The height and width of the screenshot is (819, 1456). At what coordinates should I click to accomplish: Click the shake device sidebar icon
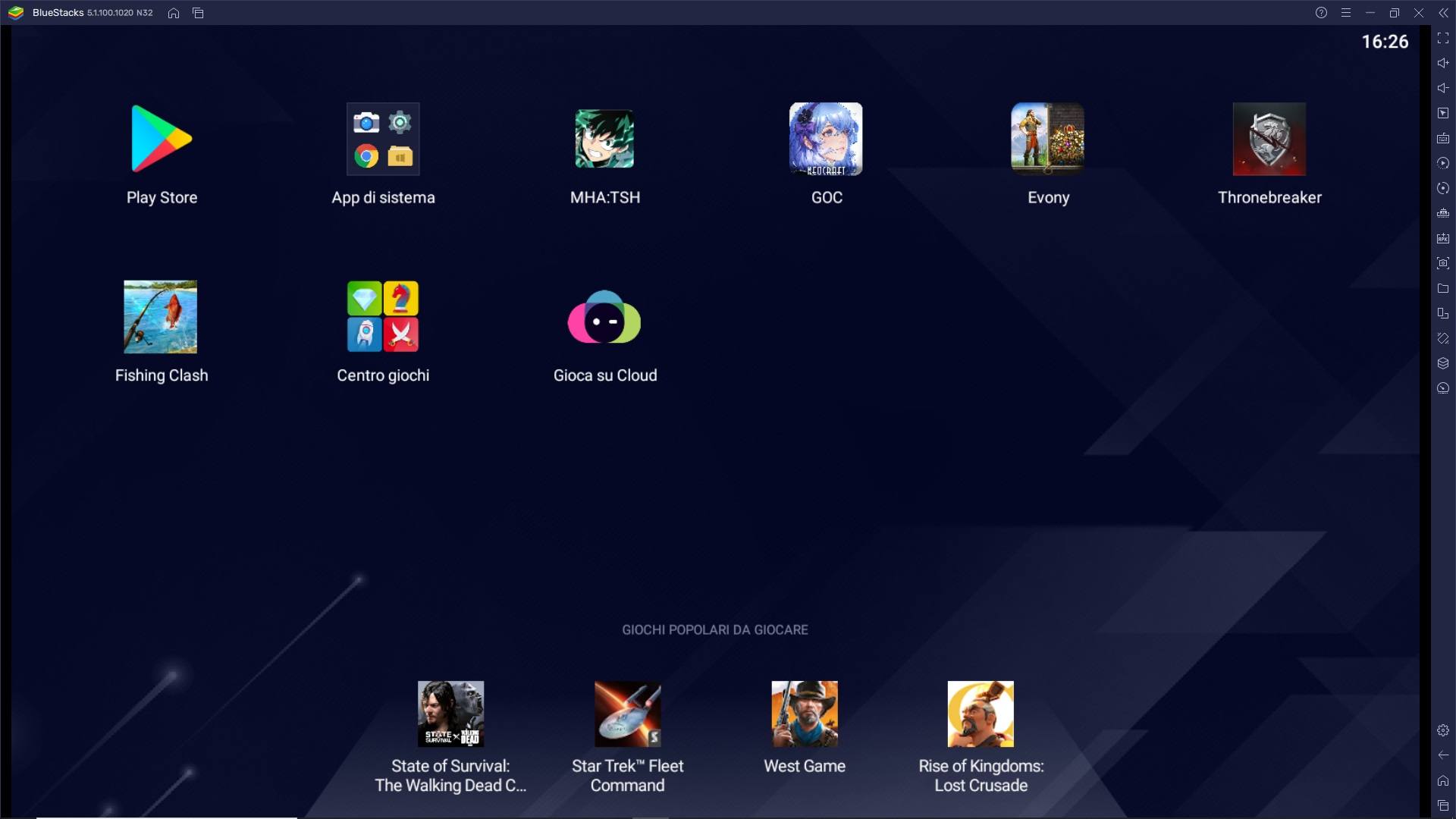(1443, 338)
